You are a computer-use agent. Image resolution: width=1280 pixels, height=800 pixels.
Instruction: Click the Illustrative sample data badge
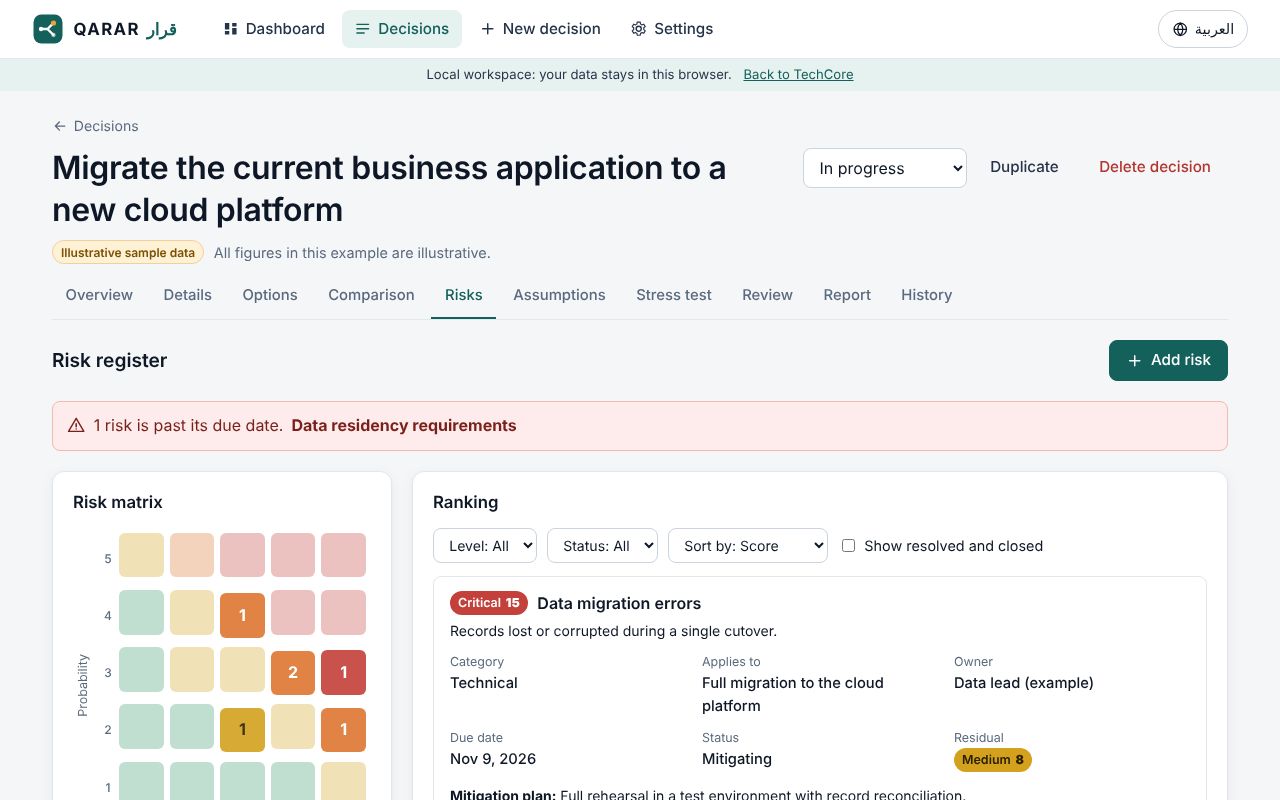pos(128,253)
